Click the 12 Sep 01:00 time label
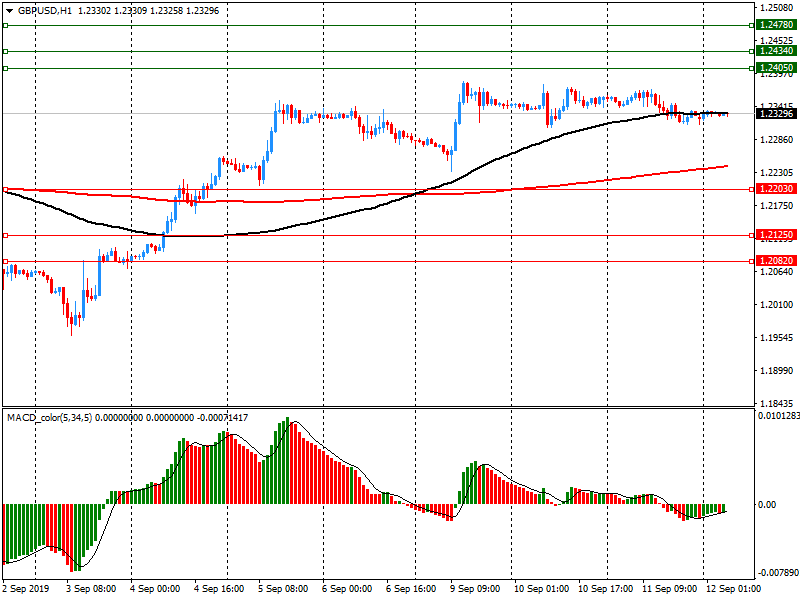 pyautogui.click(x=734, y=589)
